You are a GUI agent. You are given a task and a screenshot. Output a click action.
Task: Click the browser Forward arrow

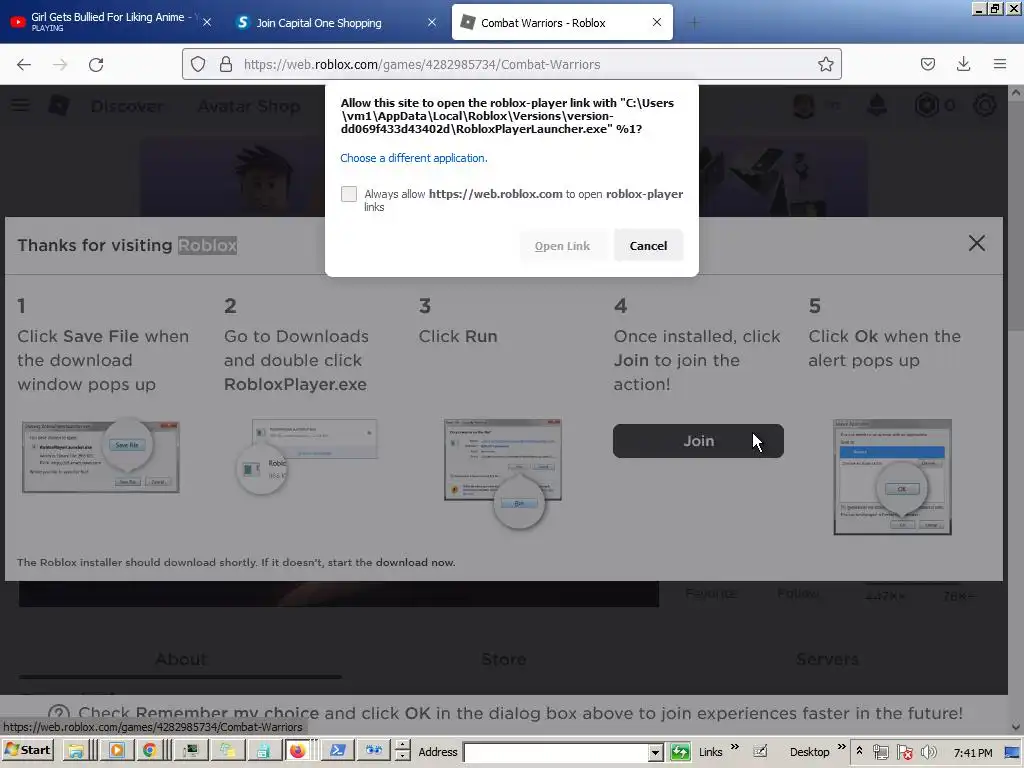[60, 64]
